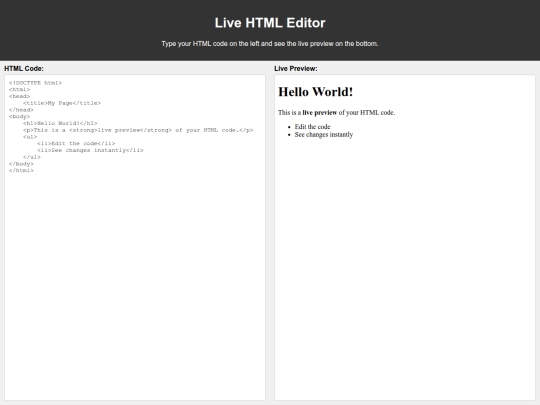Image resolution: width=540 pixels, height=405 pixels.
Task: Place cursor on '<li>See changes instantly</li>' code line
Action: tap(90, 150)
